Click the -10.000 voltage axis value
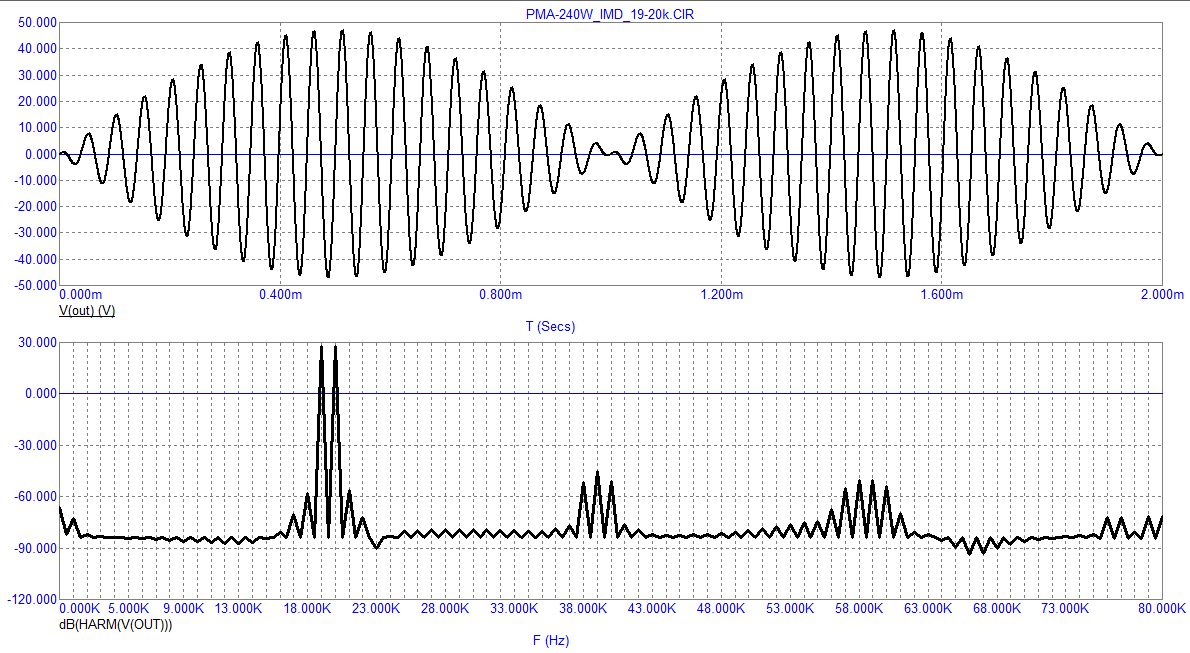 35,181
